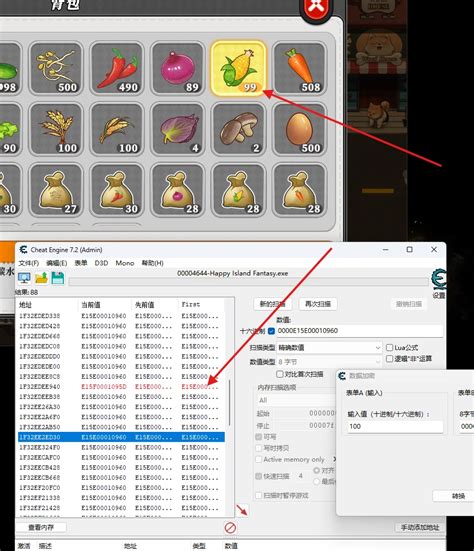Select the rice ear item in inventory
The height and width of the screenshot is (551, 474).
pyautogui.click(x=117, y=129)
